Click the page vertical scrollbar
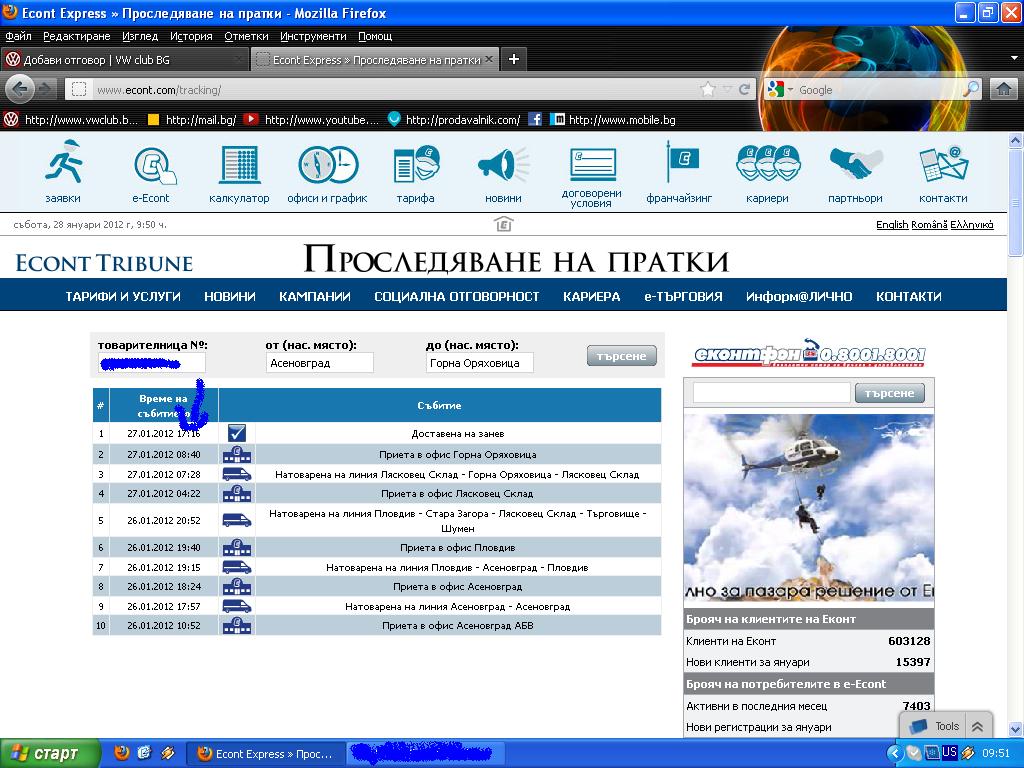Viewport: 1024px width, 768px height. (x=1016, y=400)
